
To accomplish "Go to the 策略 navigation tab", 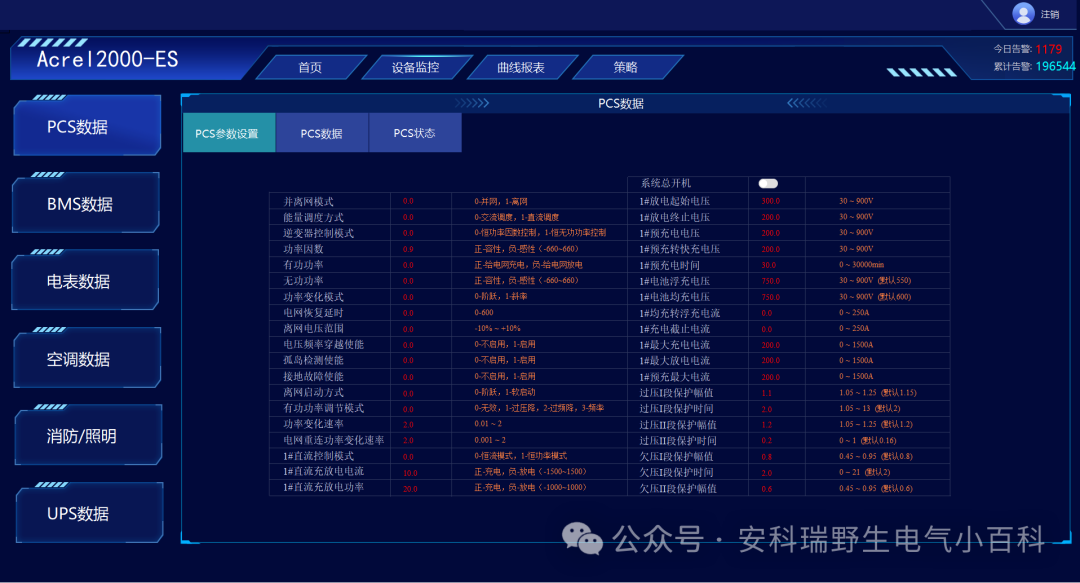I will (625, 68).
